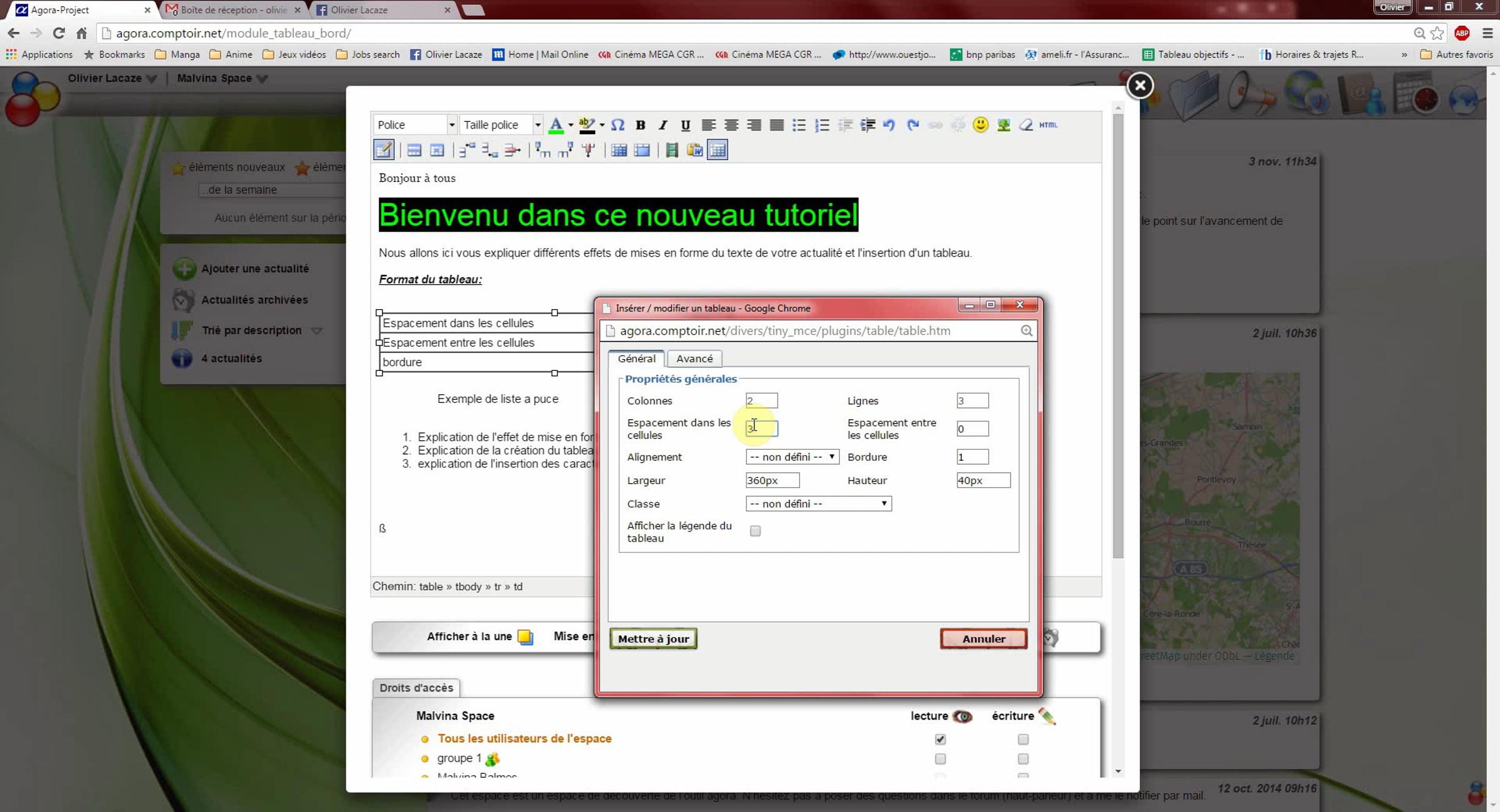1500x812 pixels.
Task: Click the Largeur input field
Action: pyautogui.click(x=772, y=480)
